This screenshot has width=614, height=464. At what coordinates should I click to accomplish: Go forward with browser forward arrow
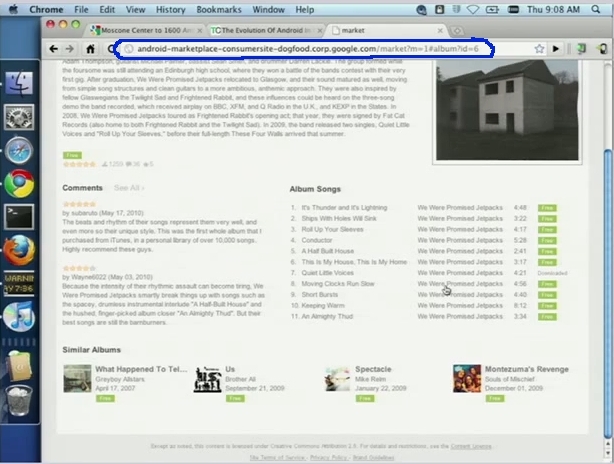coord(70,49)
